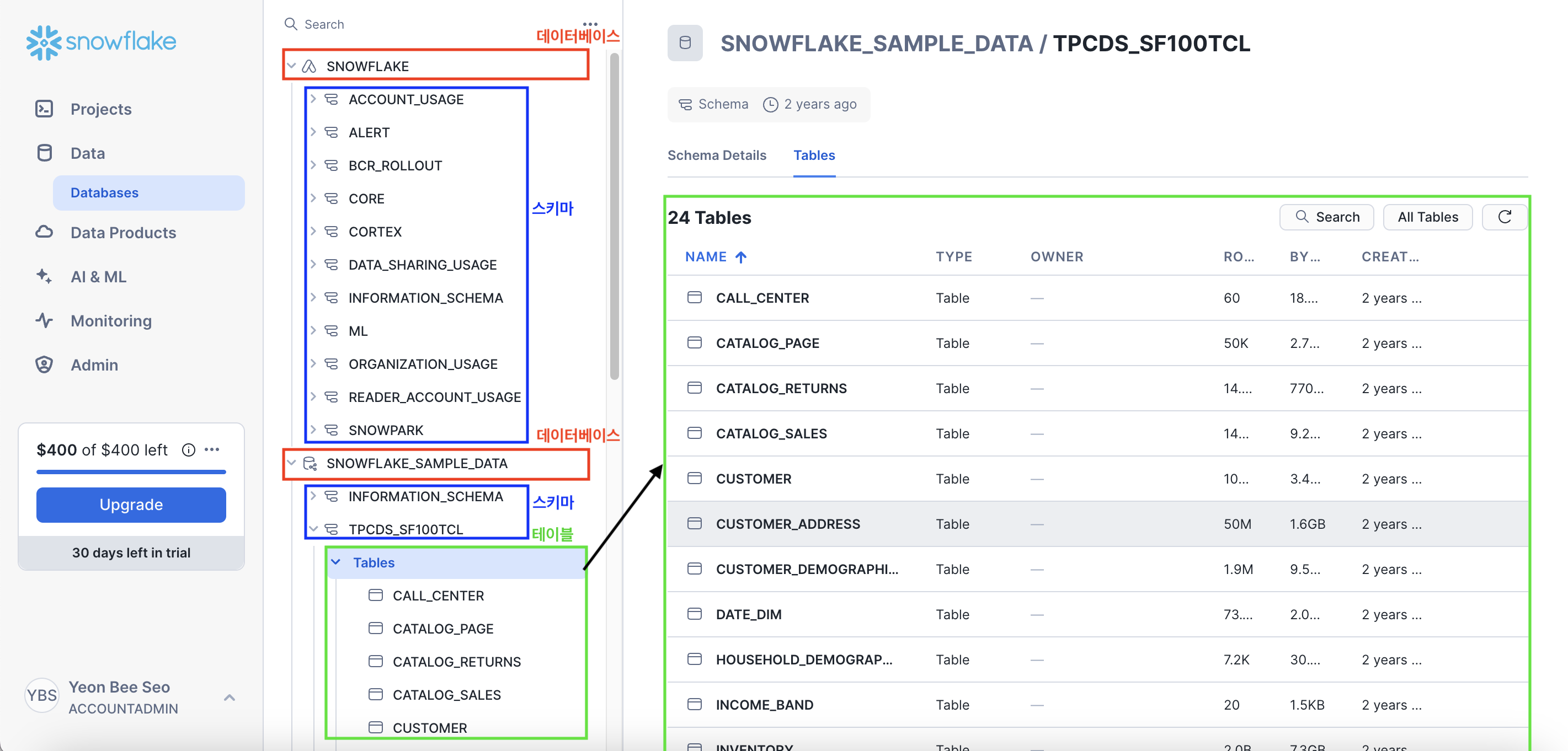Click the blue Upgrade button
Screen dimensions: 1568x751
tap(131, 504)
